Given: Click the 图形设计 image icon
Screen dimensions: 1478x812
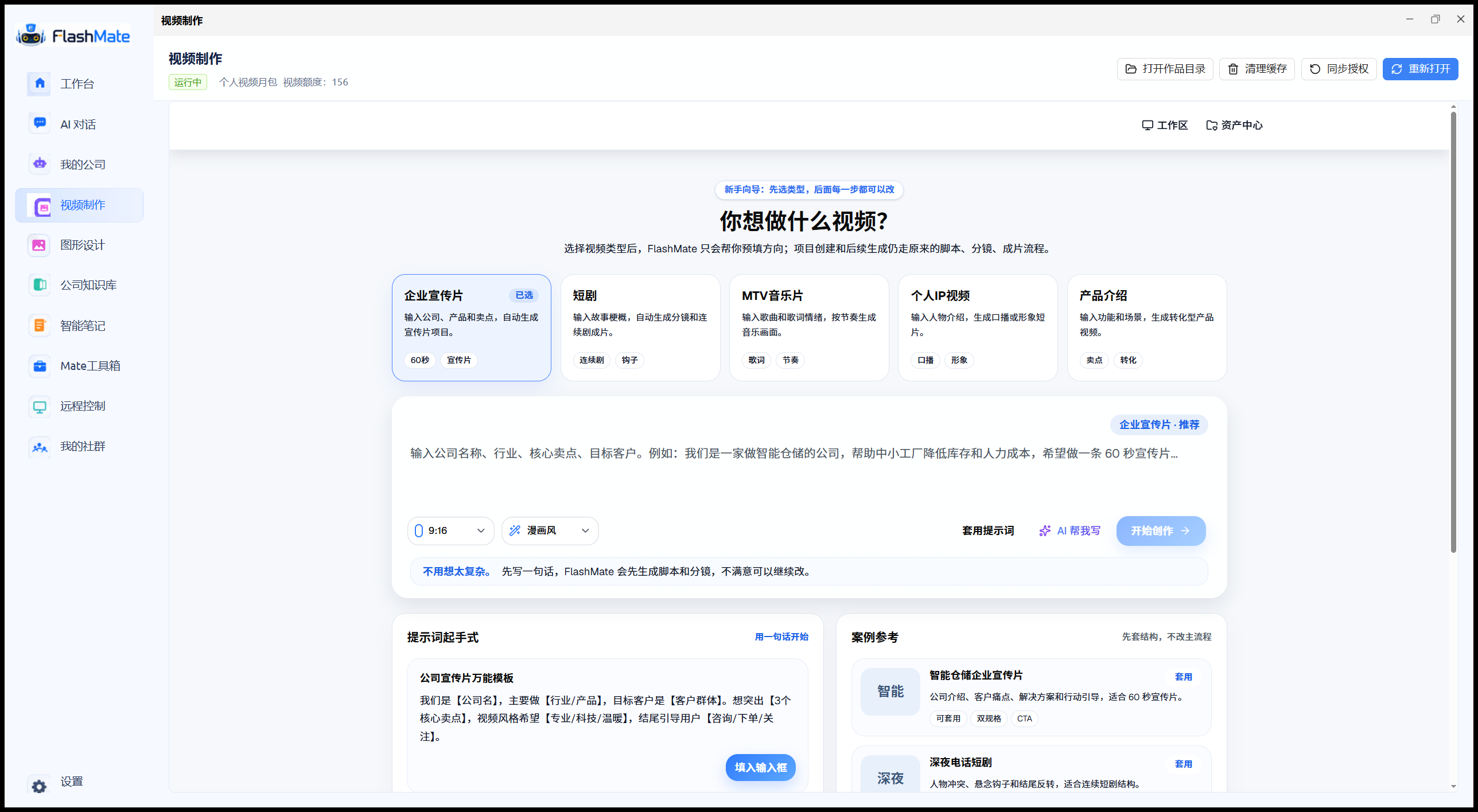Looking at the screenshot, I should 40,245.
